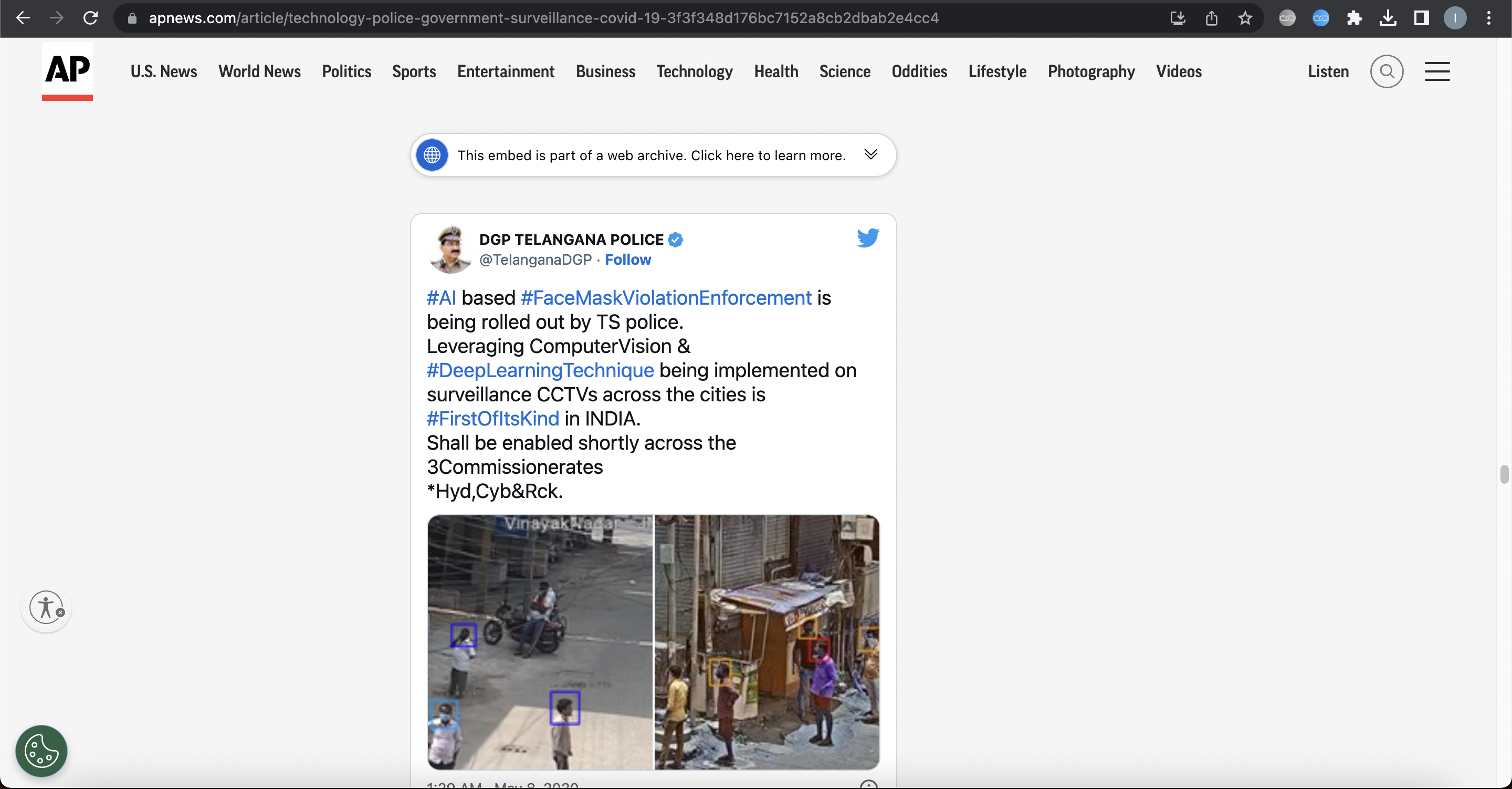
Task: Click the share icon in the address bar
Action: [1212, 18]
